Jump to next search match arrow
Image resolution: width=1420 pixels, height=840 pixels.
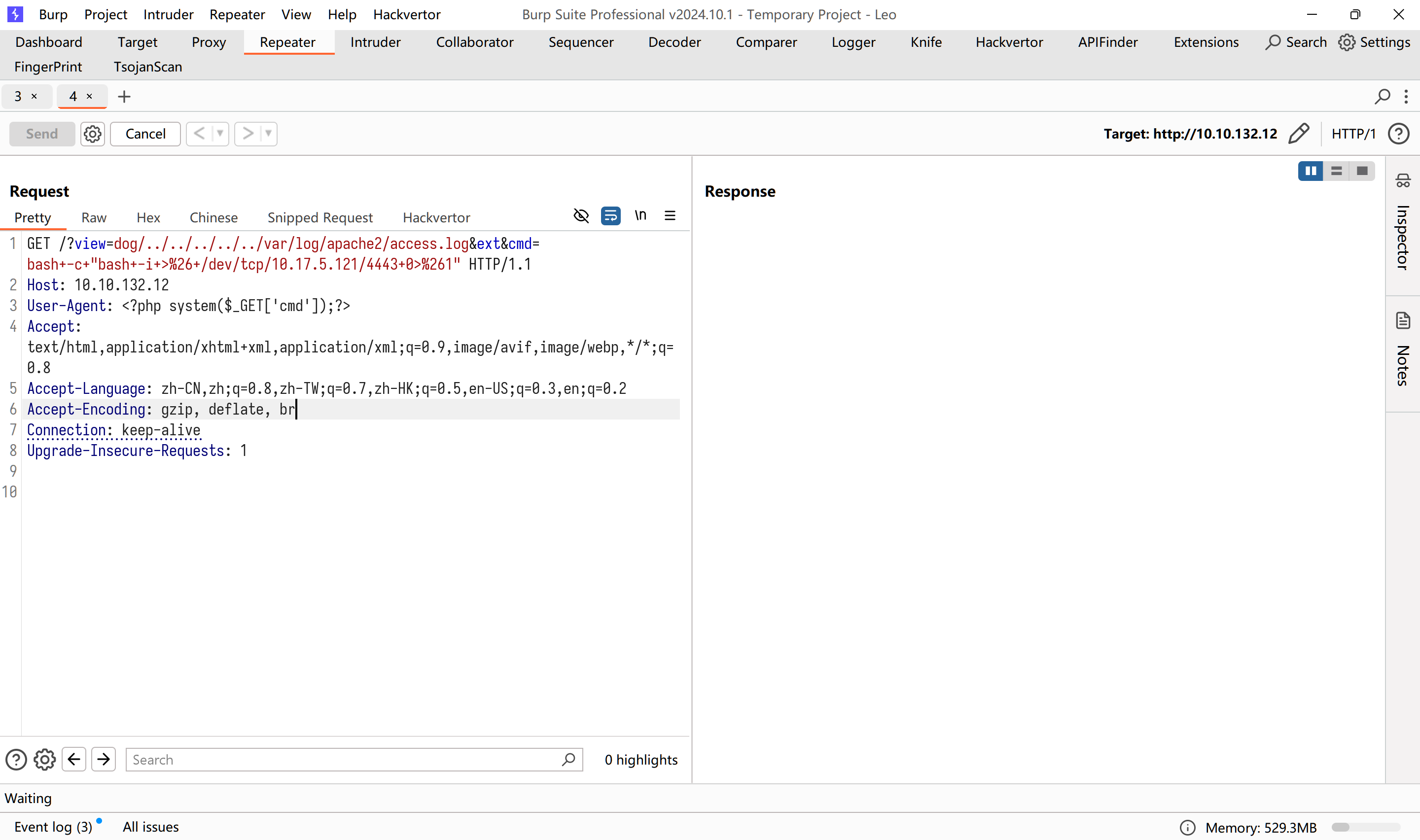pyautogui.click(x=104, y=760)
